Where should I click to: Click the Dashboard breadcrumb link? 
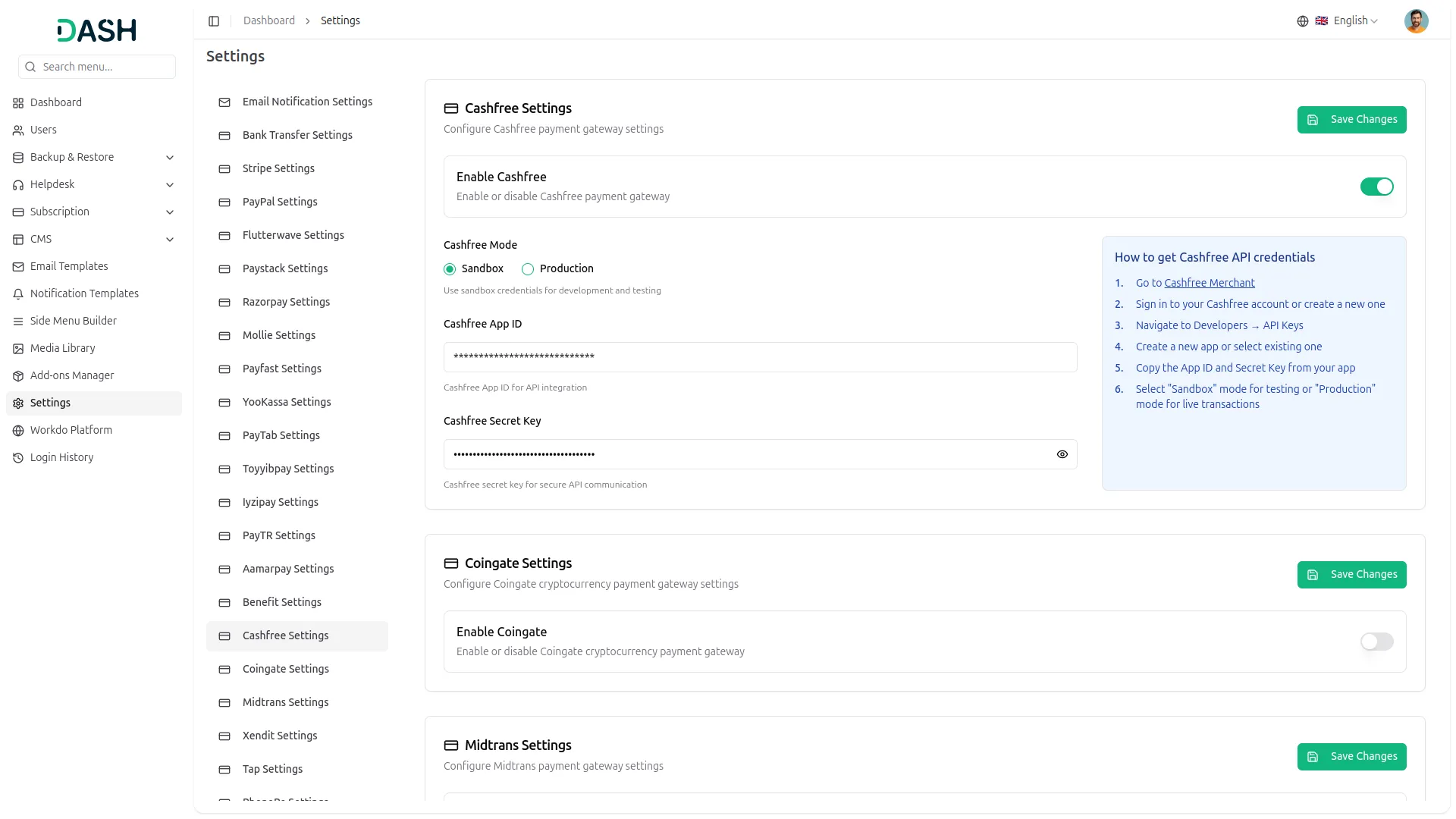[x=269, y=21]
